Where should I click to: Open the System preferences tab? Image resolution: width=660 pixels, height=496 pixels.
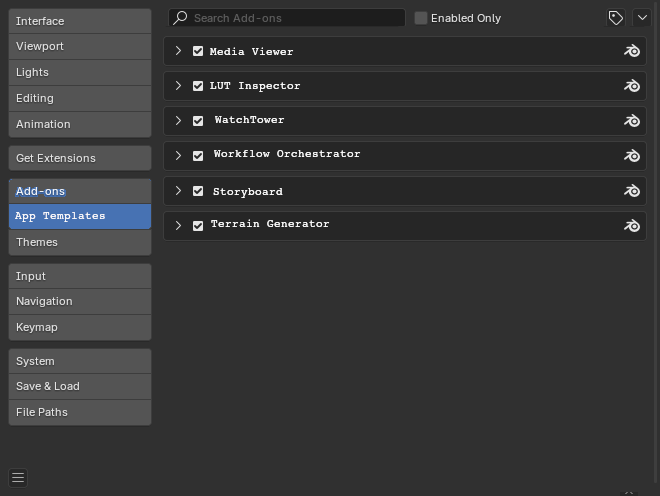point(80,362)
